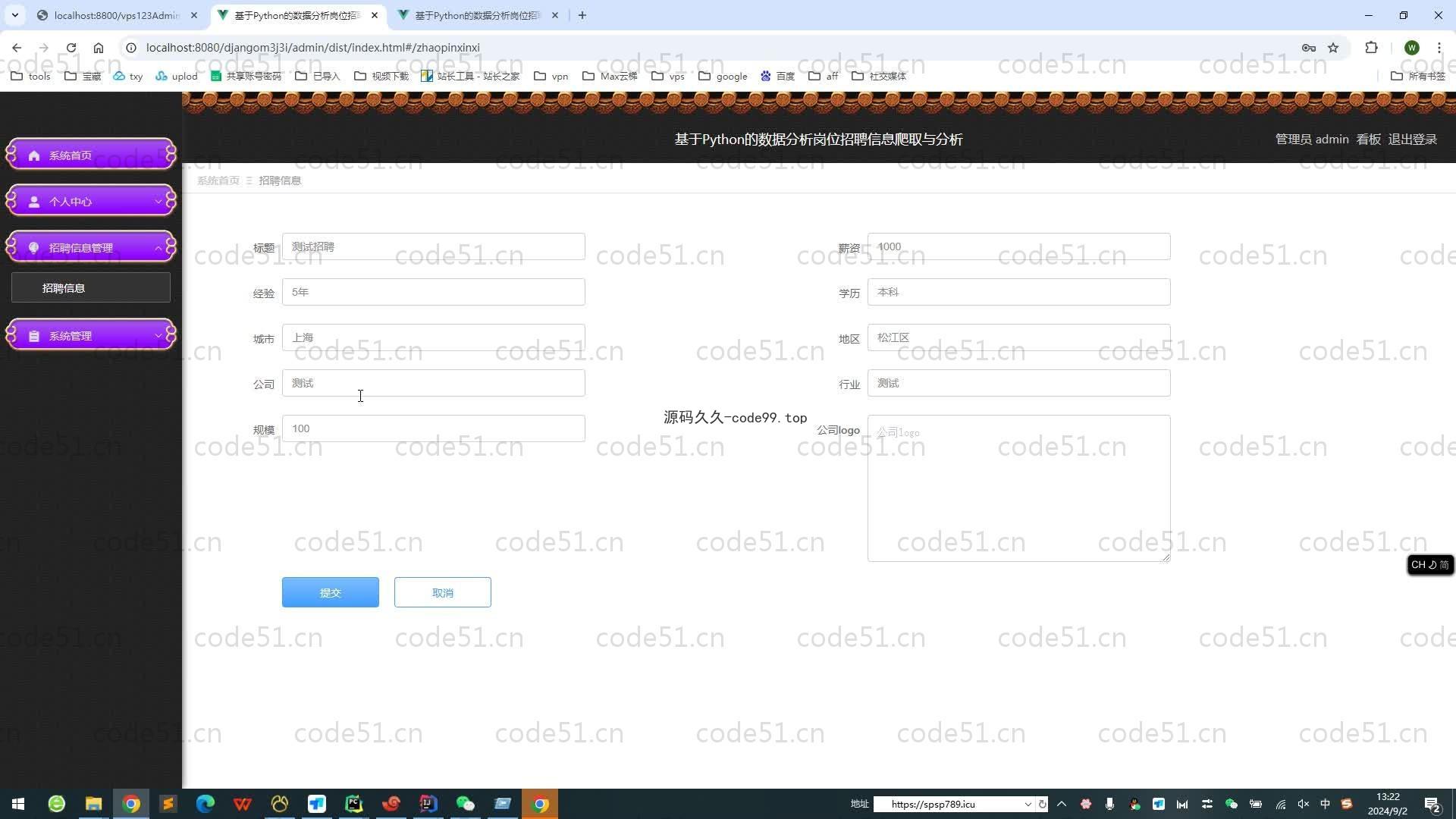
Task: Cancel the form with 取消 button
Action: tap(443, 592)
